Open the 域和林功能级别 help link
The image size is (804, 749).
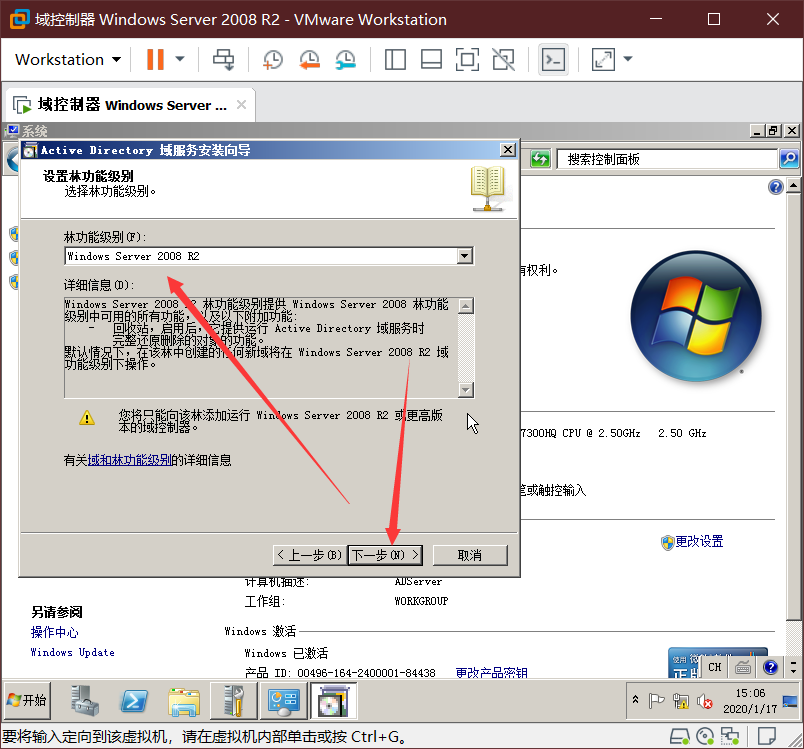pyautogui.click(x=129, y=460)
